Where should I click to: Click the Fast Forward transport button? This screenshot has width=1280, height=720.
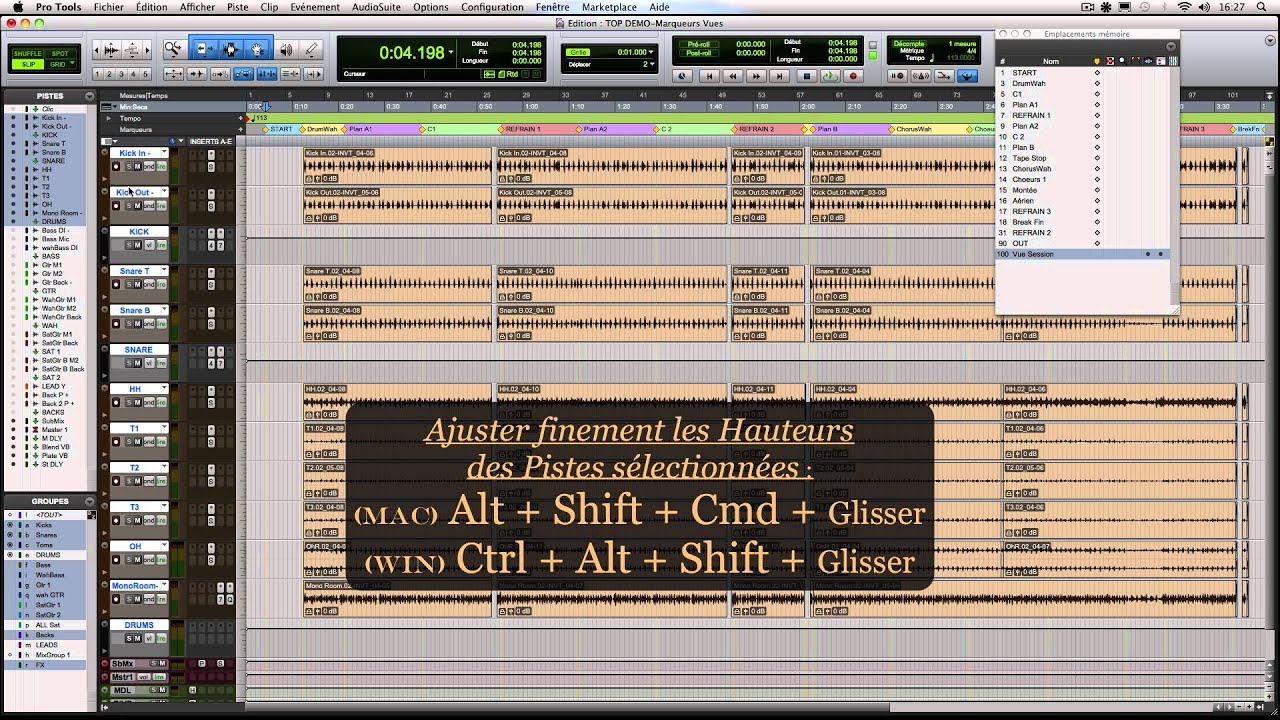pyautogui.click(x=756, y=76)
